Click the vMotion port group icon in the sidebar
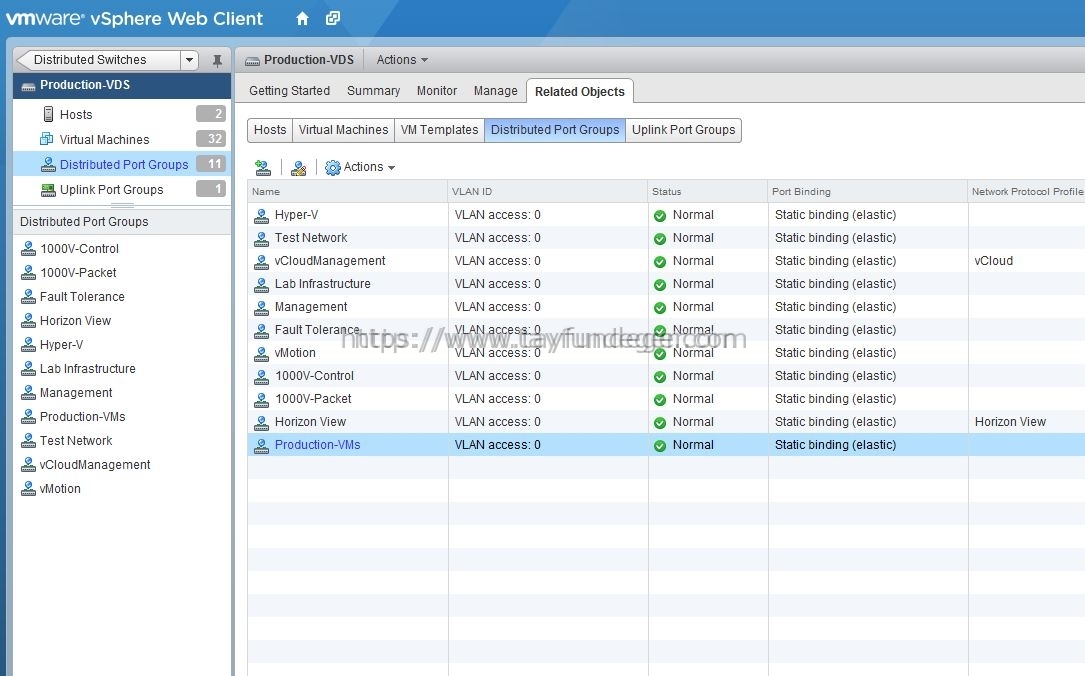This screenshot has width=1085, height=676. 28,488
